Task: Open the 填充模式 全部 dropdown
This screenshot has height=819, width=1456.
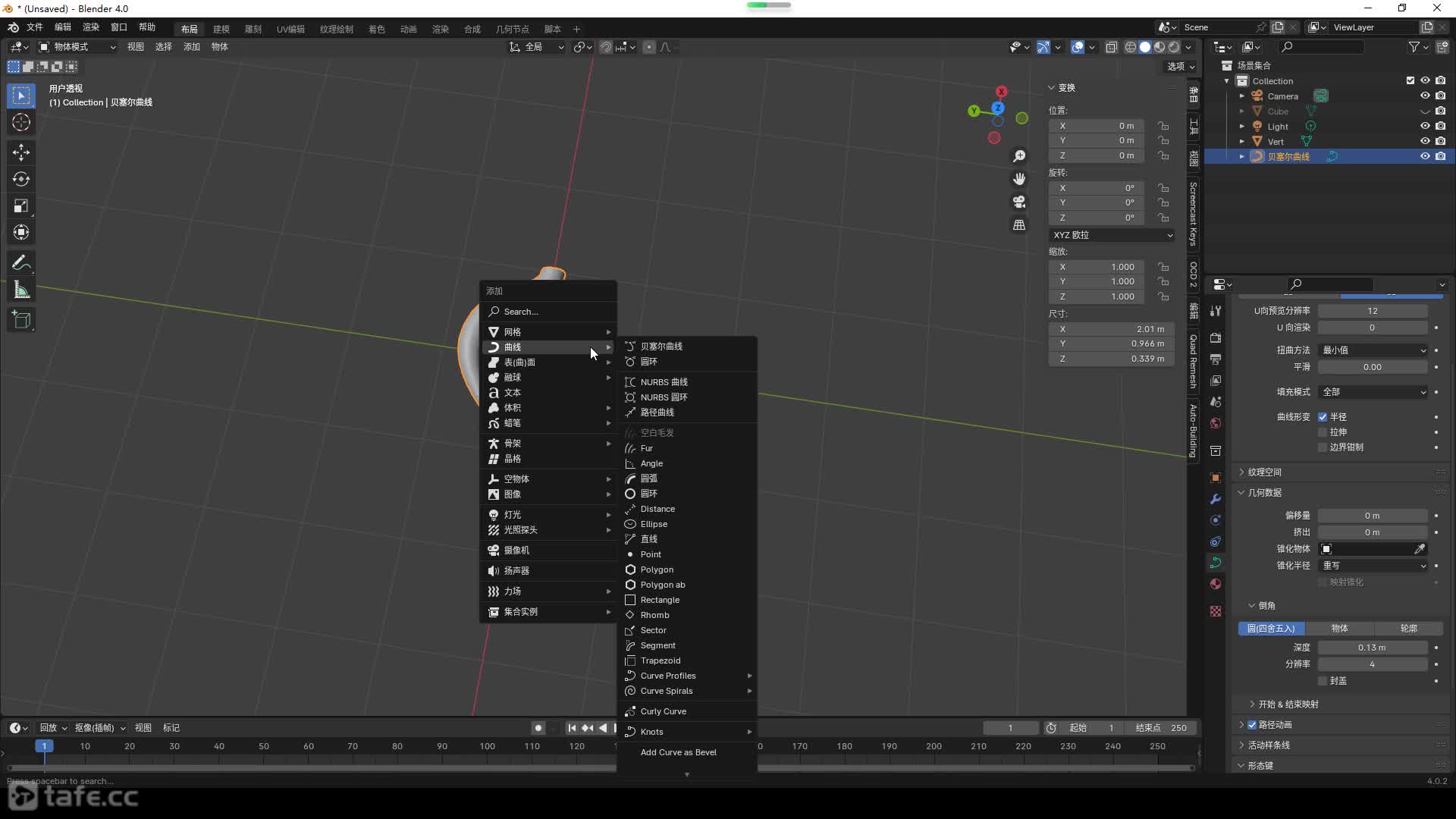Action: click(x=1373, y=392)
